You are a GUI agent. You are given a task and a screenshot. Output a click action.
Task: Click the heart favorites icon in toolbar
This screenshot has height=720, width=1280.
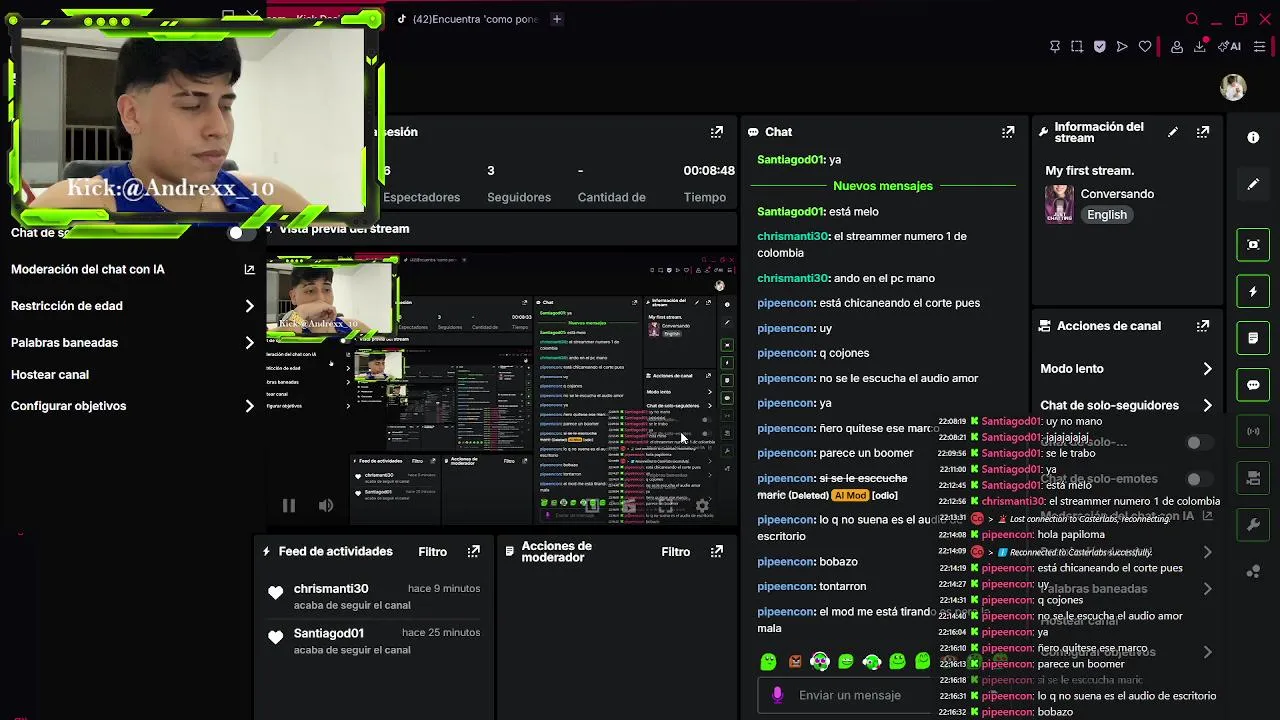coord(1145,47)
